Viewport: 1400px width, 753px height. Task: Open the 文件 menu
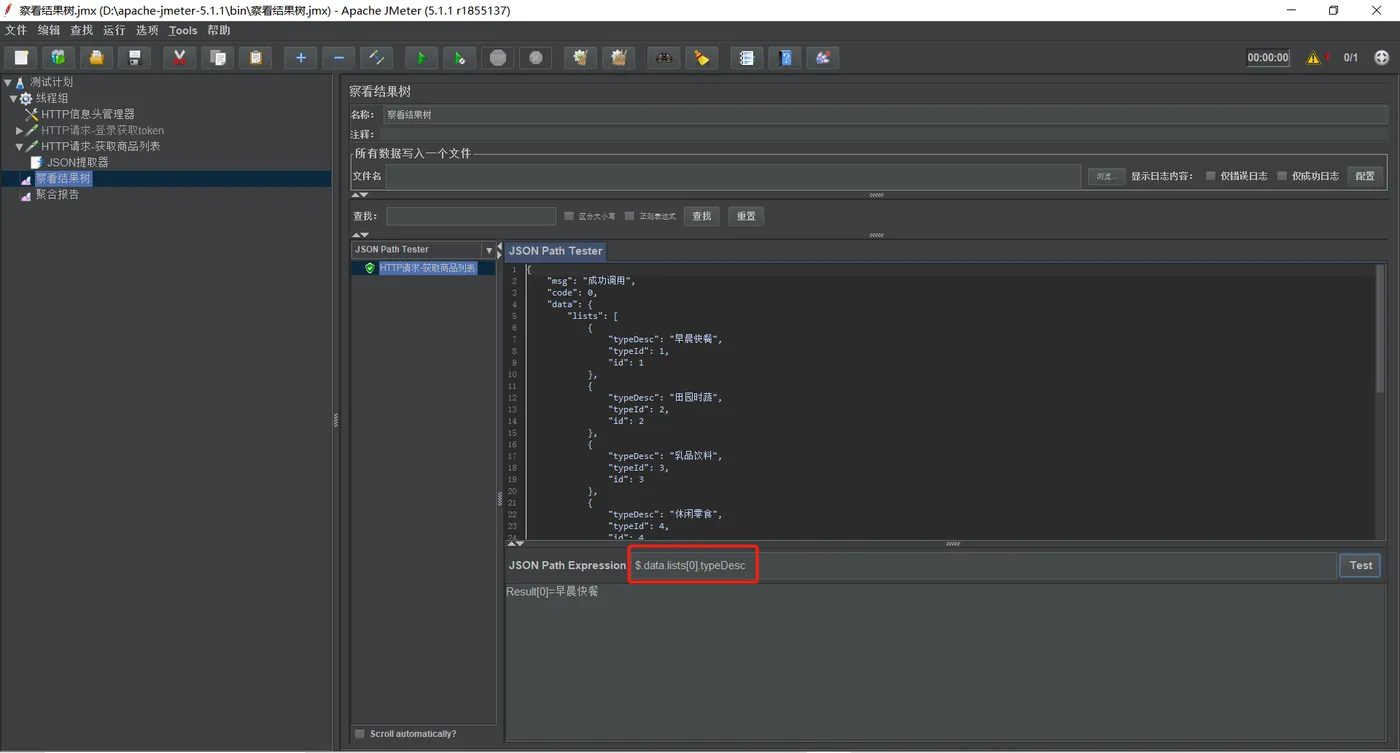16,30
